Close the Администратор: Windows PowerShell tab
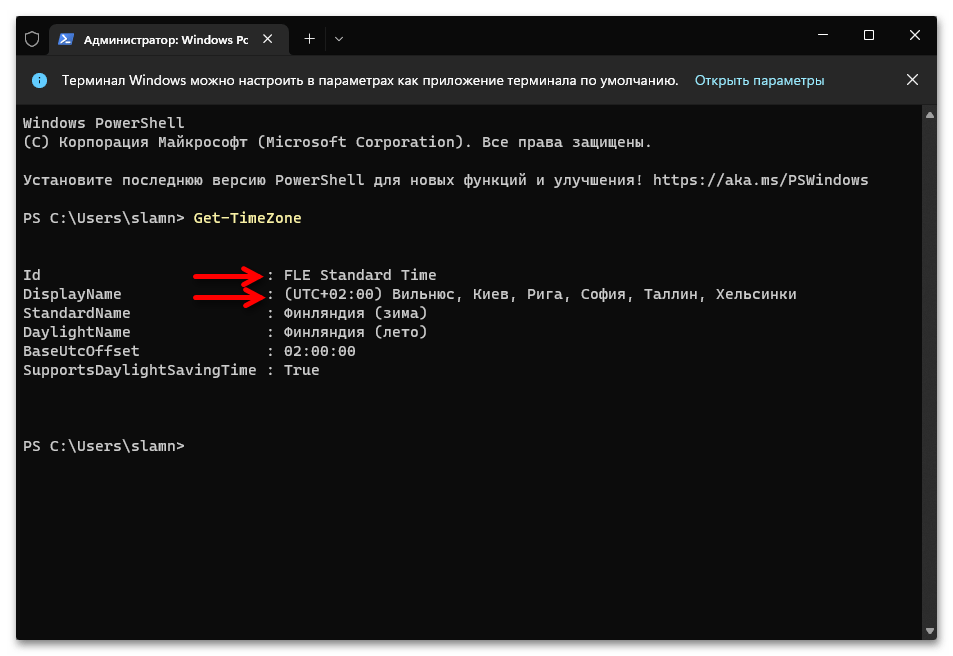953x656 pixels. 267,39
